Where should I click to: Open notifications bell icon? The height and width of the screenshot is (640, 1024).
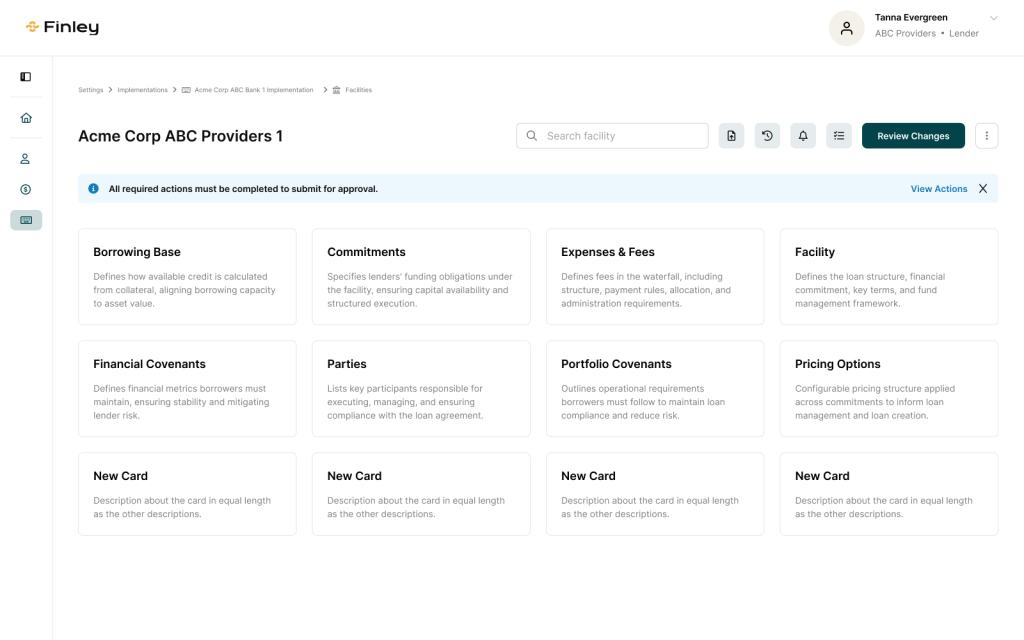tap(803, 136)
